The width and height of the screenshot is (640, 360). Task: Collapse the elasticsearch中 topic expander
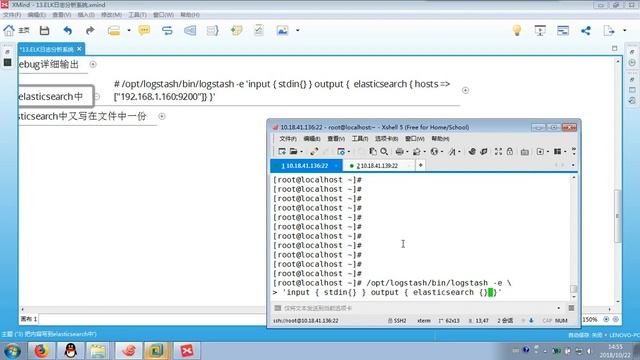pyautogui.click(x=97, y=96)
